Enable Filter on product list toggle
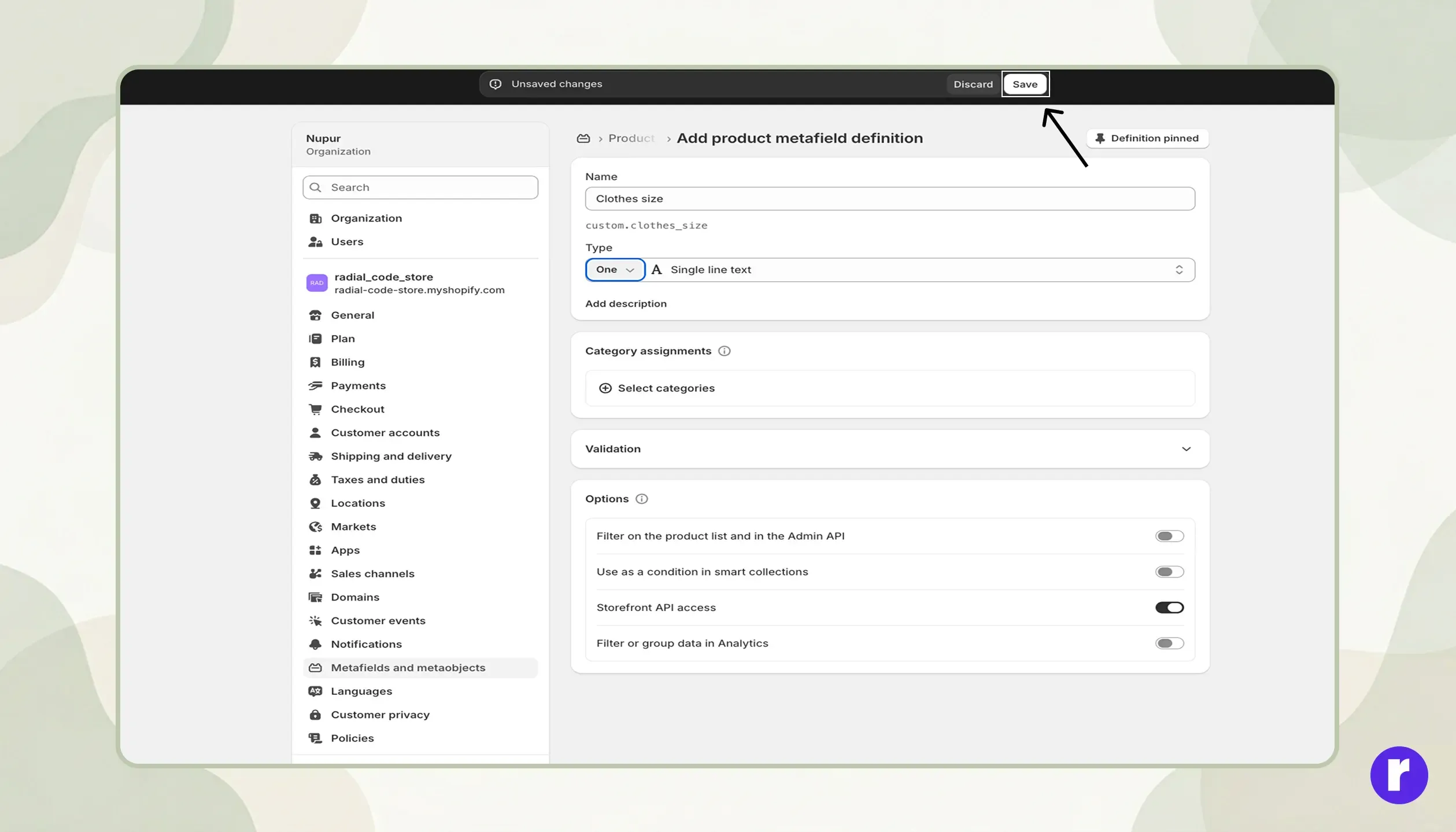Viewport: 1456px width, 832px height. (x=1169, y=536)
